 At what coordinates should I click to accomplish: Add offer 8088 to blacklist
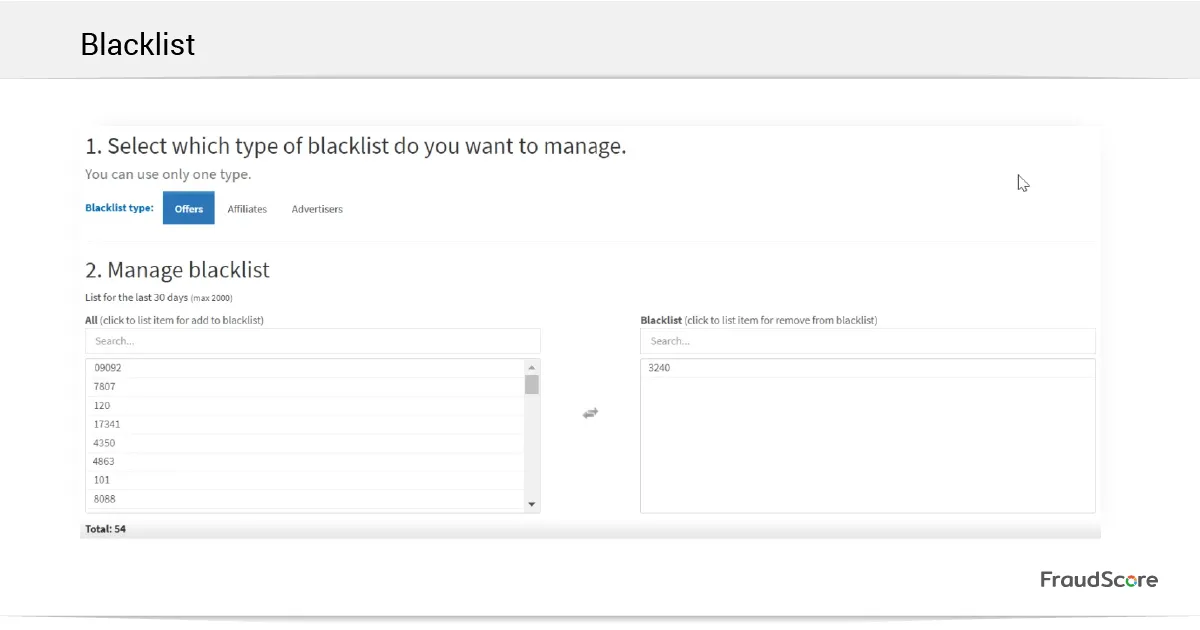(304, 499)
